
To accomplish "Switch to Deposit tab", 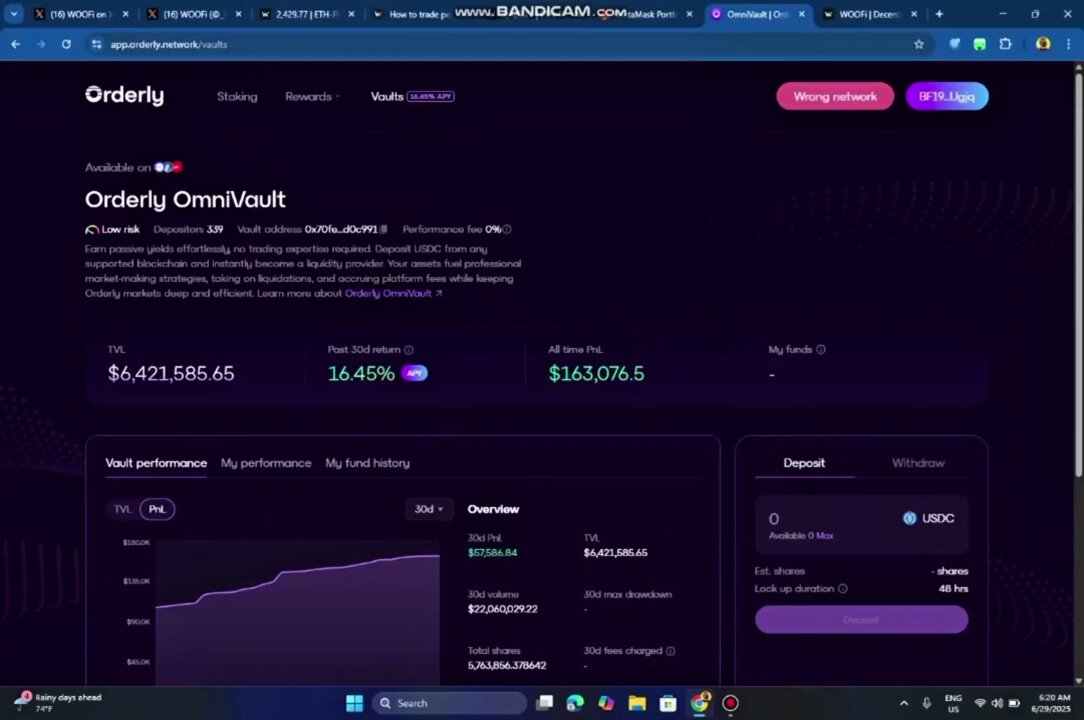I will pos(803,463).
